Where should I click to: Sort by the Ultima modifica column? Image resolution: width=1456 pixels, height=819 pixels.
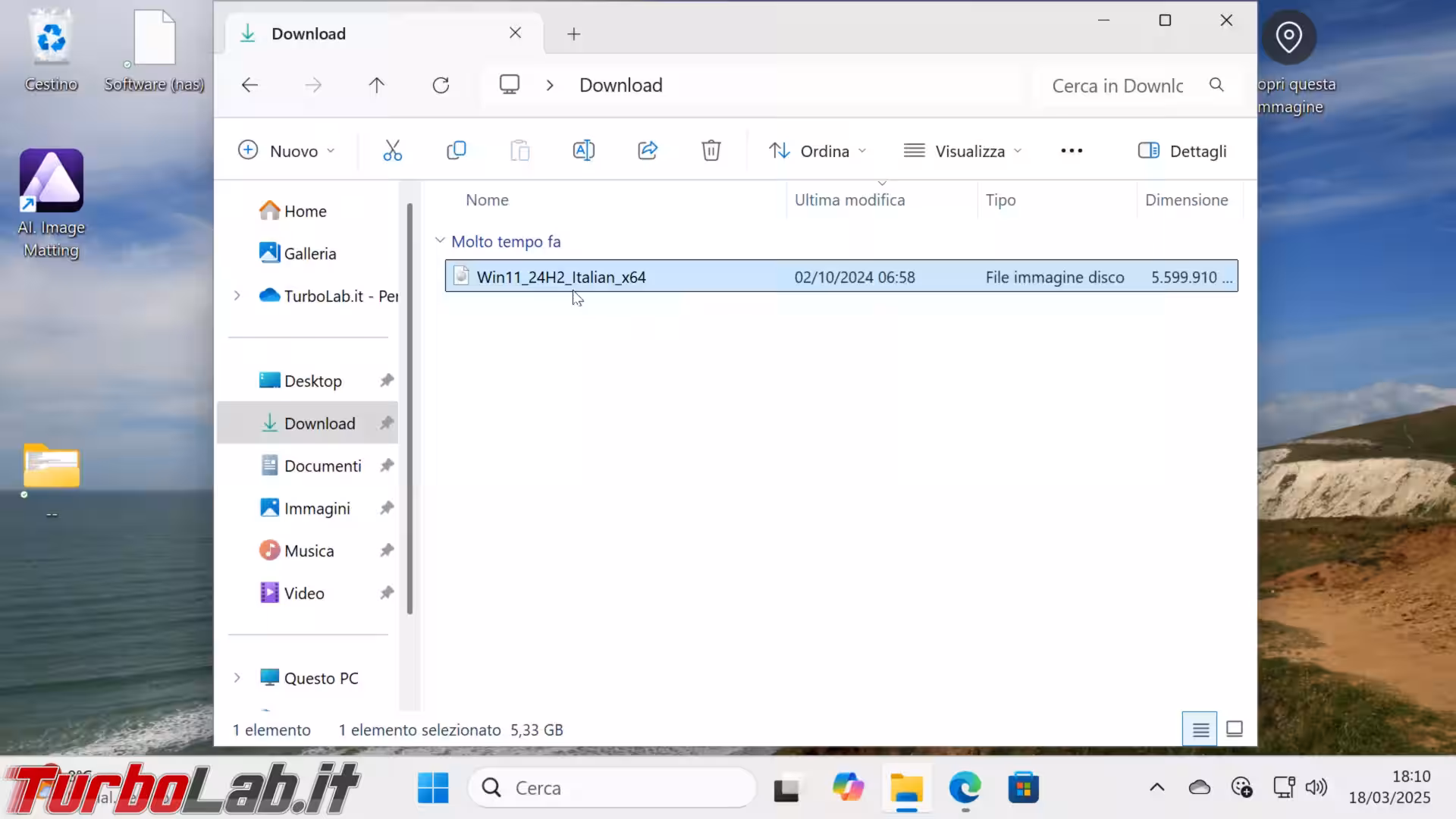point(849,200)
